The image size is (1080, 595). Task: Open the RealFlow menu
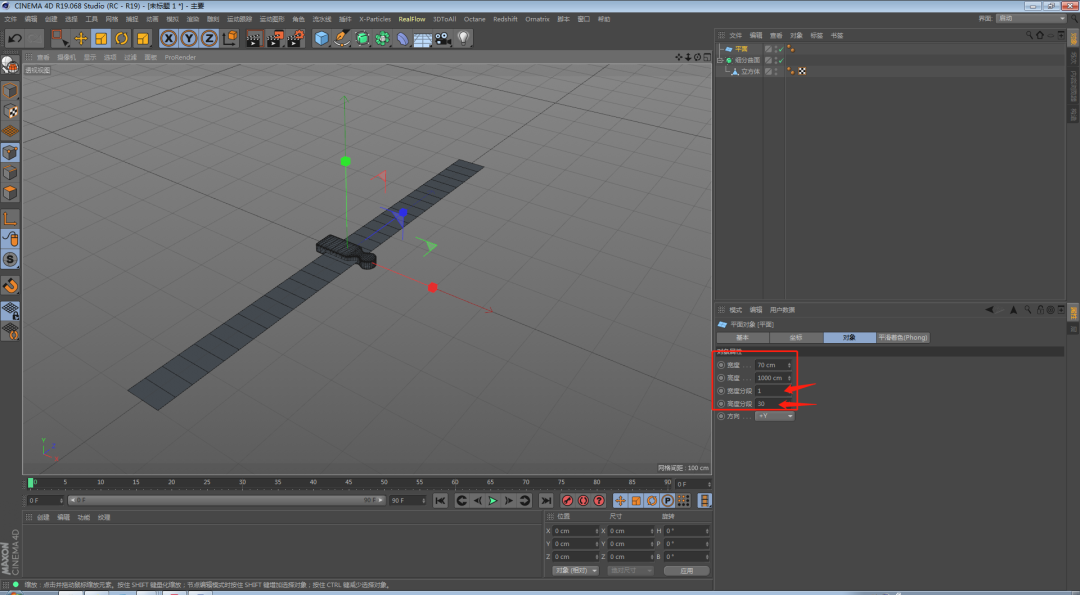pyautogui.click(x=411, y=19)
